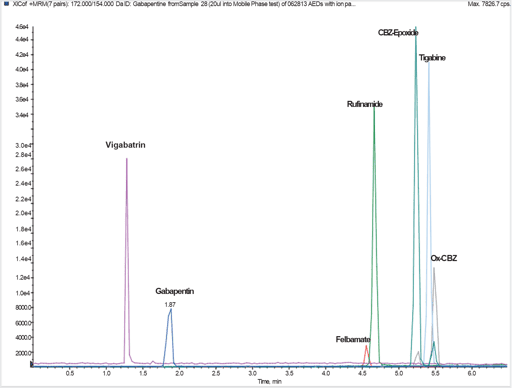Click the 3.0 time axis tick label
The width and height of the screenshot is (514, 388).
[252, 373]
